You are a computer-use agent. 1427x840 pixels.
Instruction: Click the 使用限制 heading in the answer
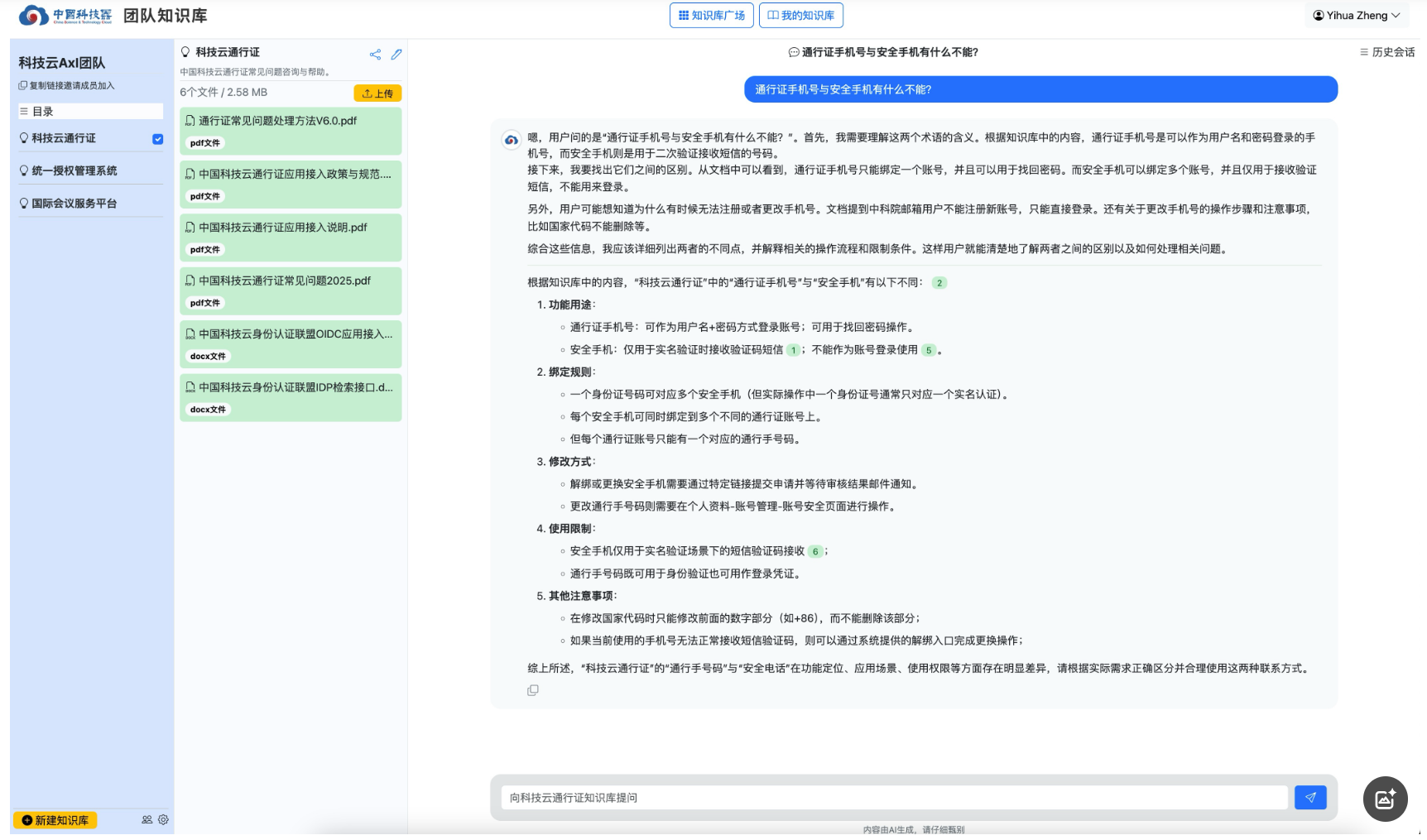(570, 528)
